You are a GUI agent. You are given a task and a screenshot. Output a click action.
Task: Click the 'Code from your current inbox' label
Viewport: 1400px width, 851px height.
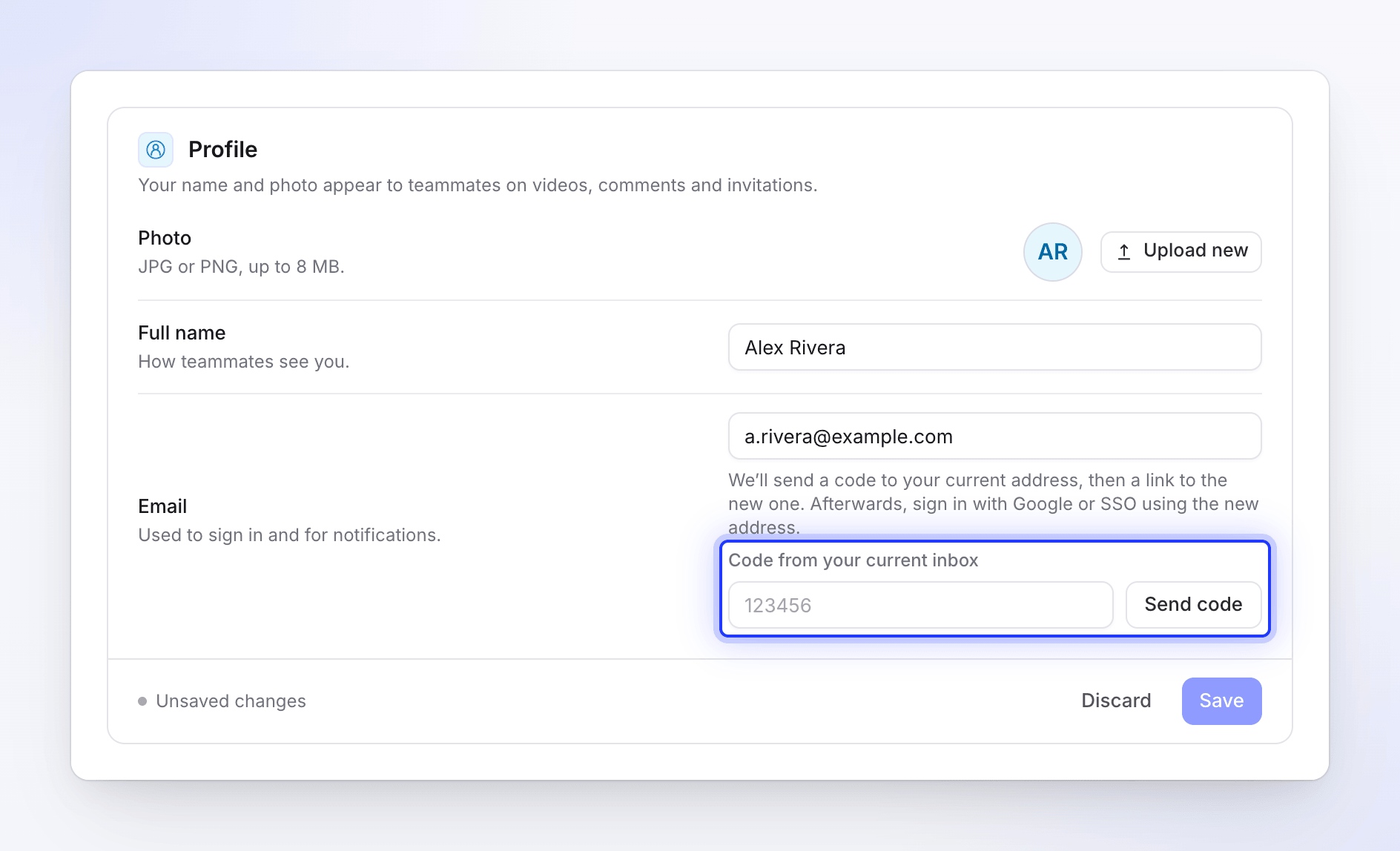pos(853,560)
